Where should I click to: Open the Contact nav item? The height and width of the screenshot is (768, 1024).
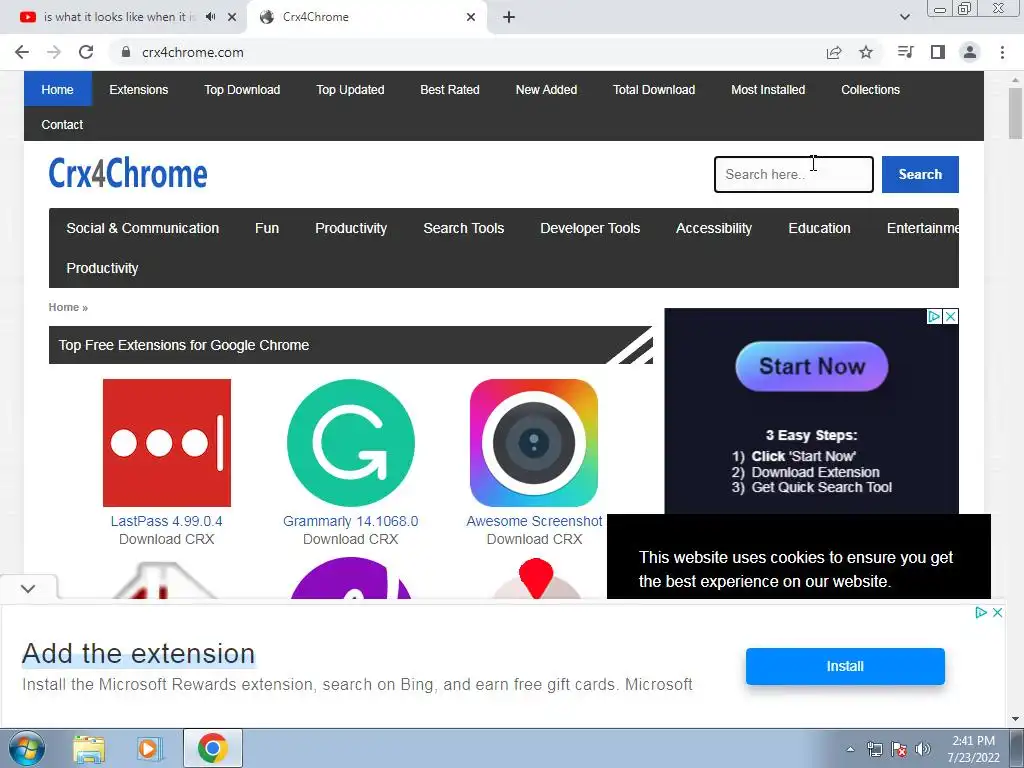coord(62,124)
